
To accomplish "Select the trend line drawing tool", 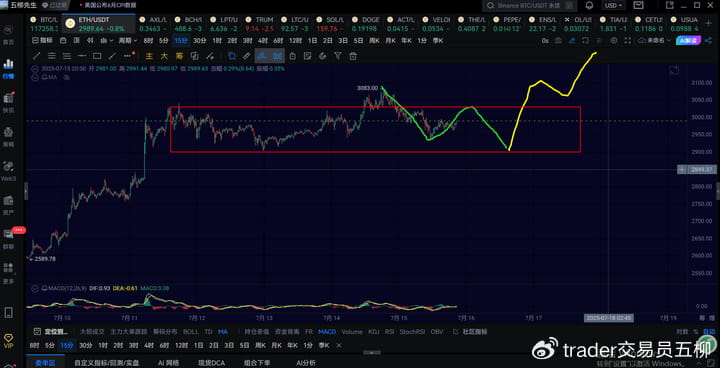I will tap(38, 56).
